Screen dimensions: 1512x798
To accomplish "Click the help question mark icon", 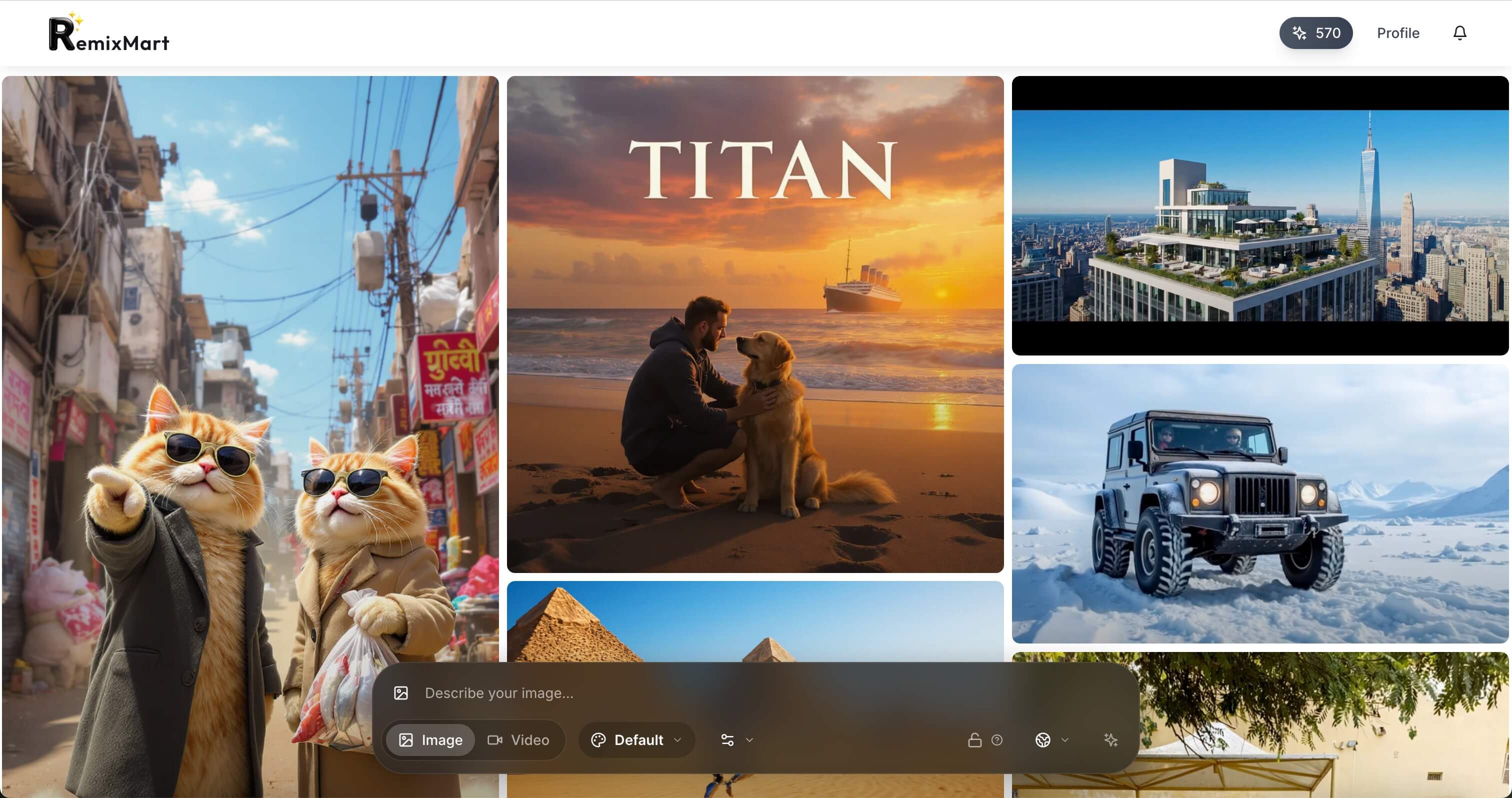I will pos(996,740).
